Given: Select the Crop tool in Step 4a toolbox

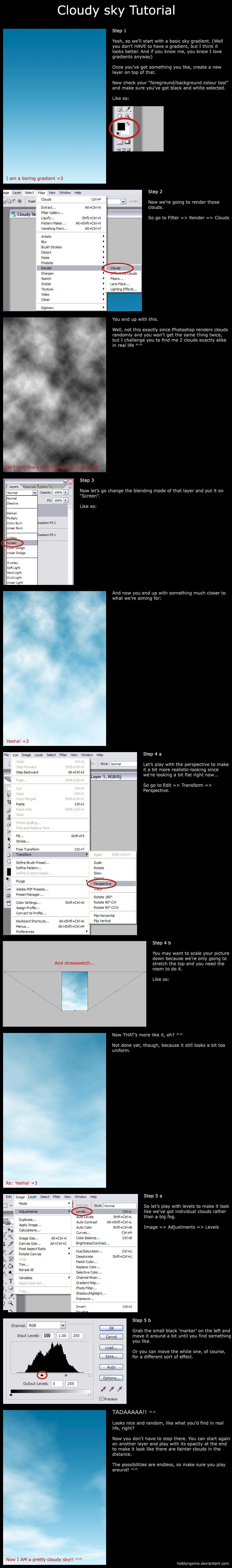Looking at the screenshot, I should (x=8, y=802).
